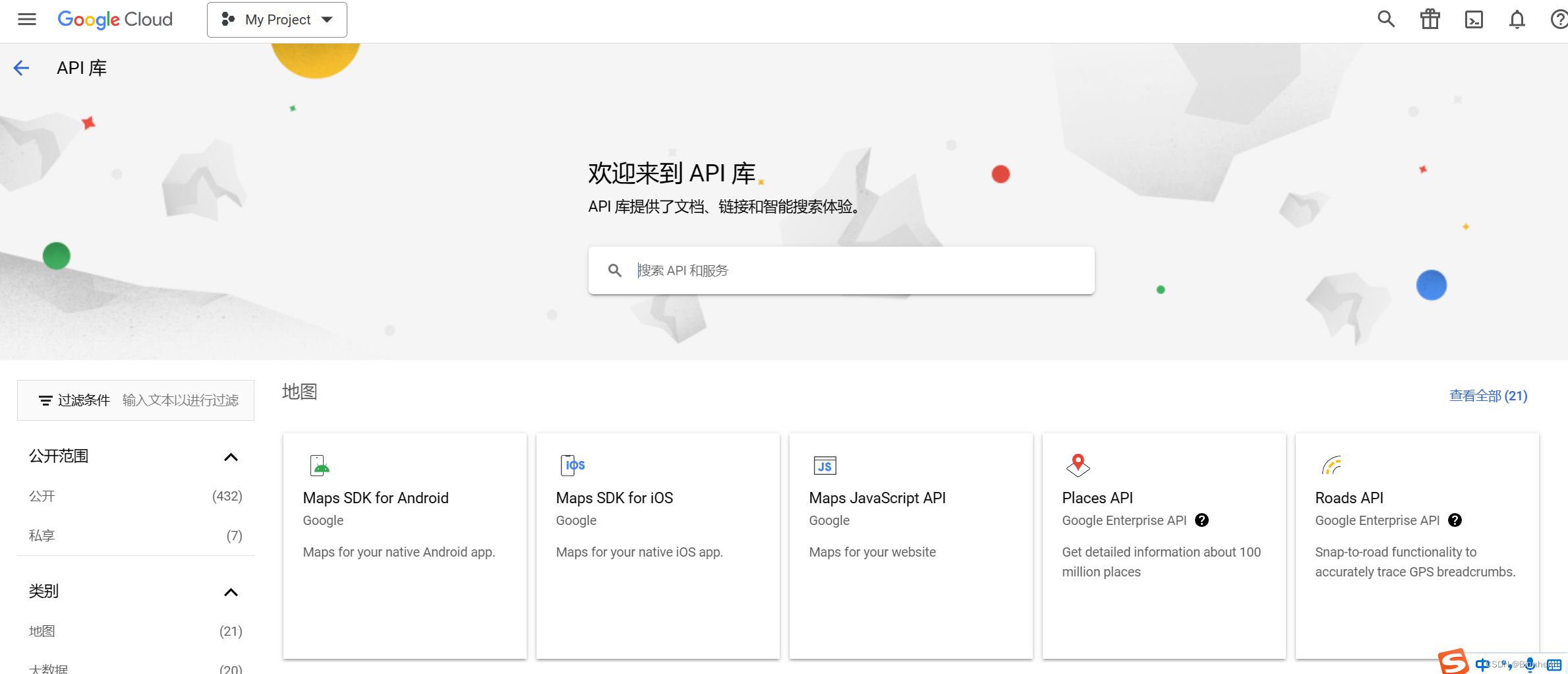Viewport: 1568px width, 674px height.
Task: Open the notifications bell
Action: pos(1517,19)
